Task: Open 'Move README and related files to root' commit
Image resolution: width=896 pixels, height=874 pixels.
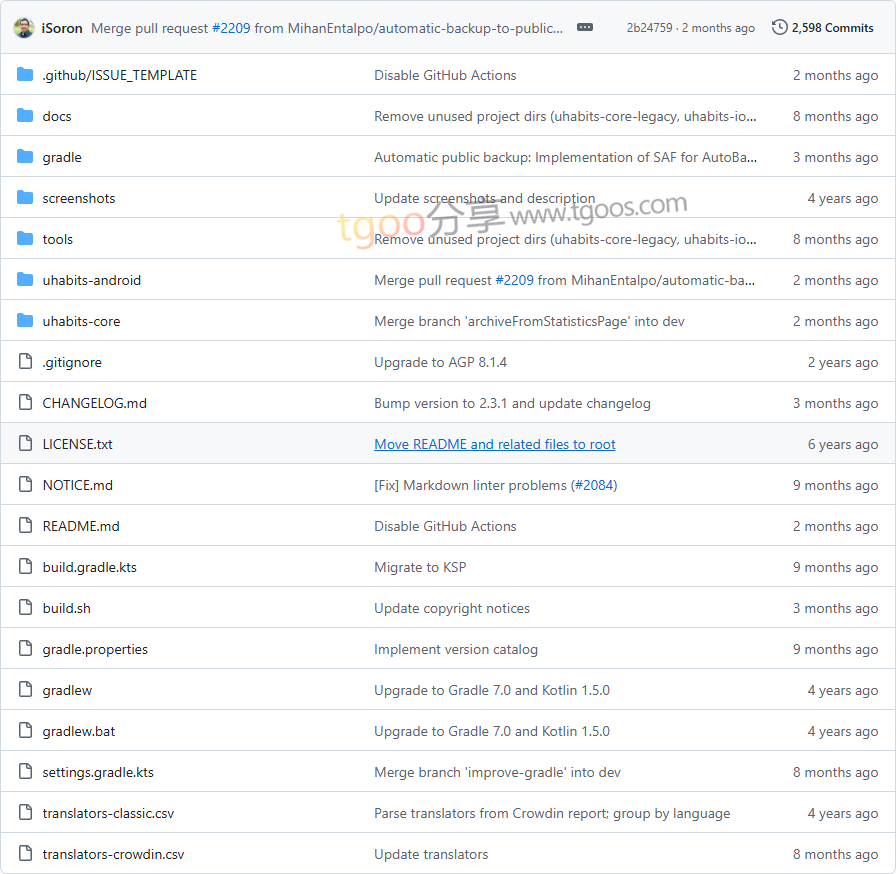Action: 494,444
